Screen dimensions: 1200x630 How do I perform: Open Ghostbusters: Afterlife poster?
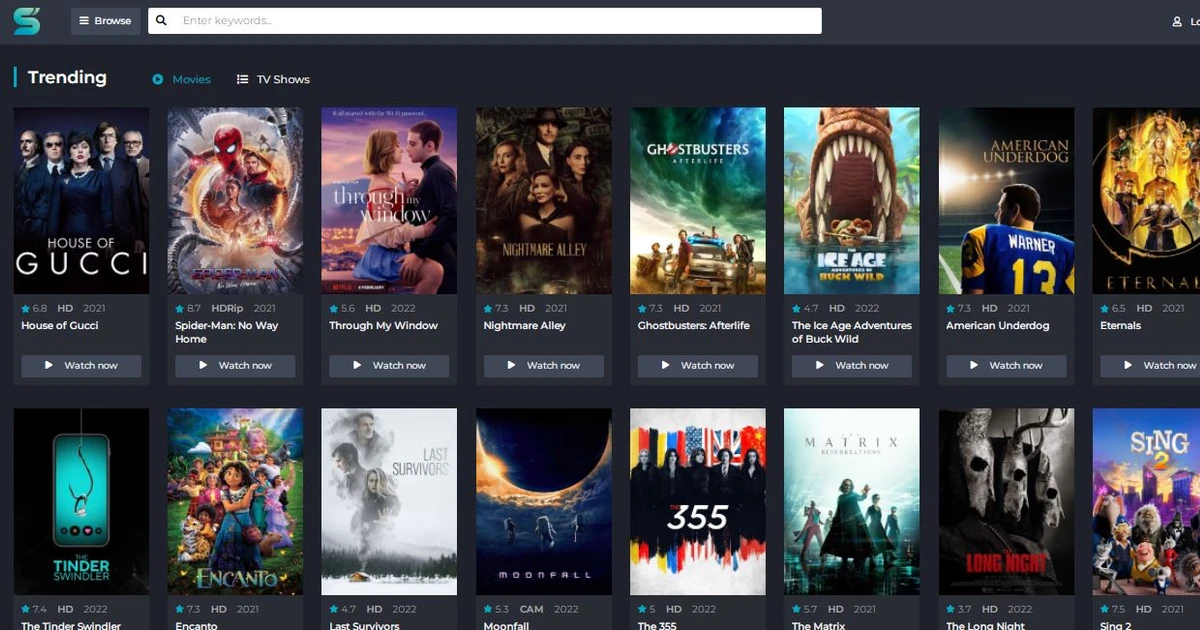click(x=698, y=201)
